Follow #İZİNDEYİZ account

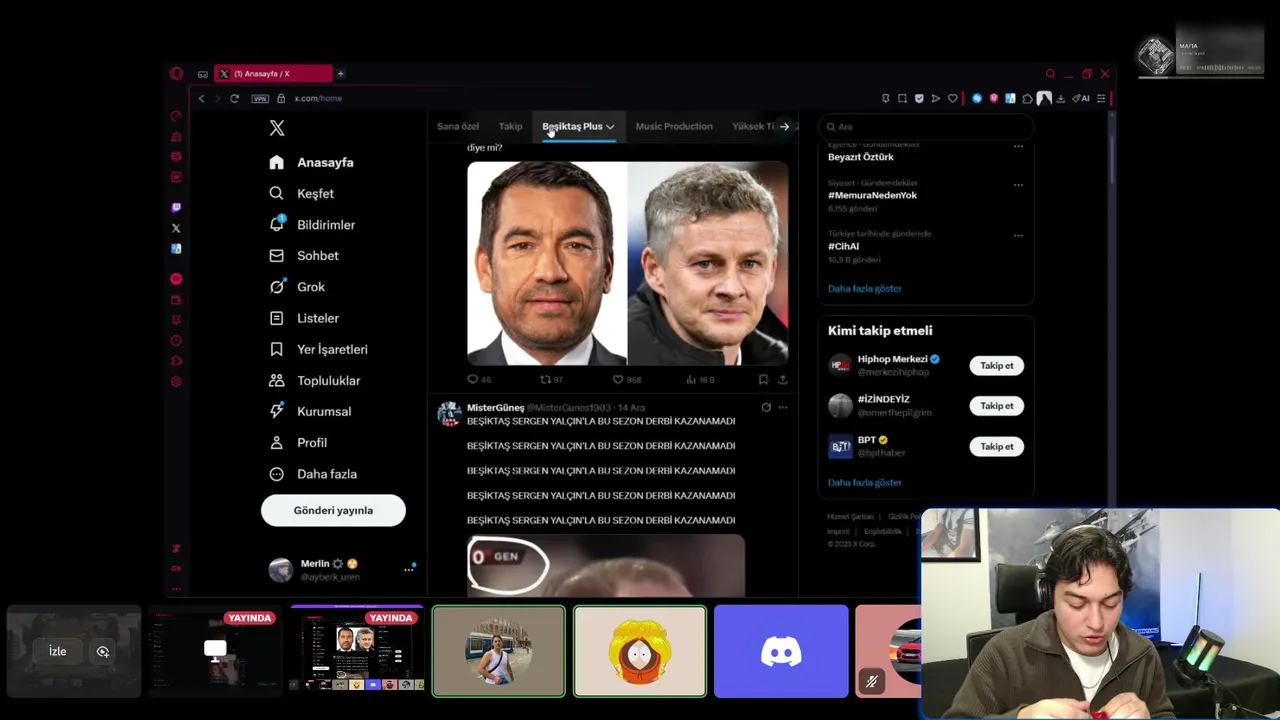996,406
